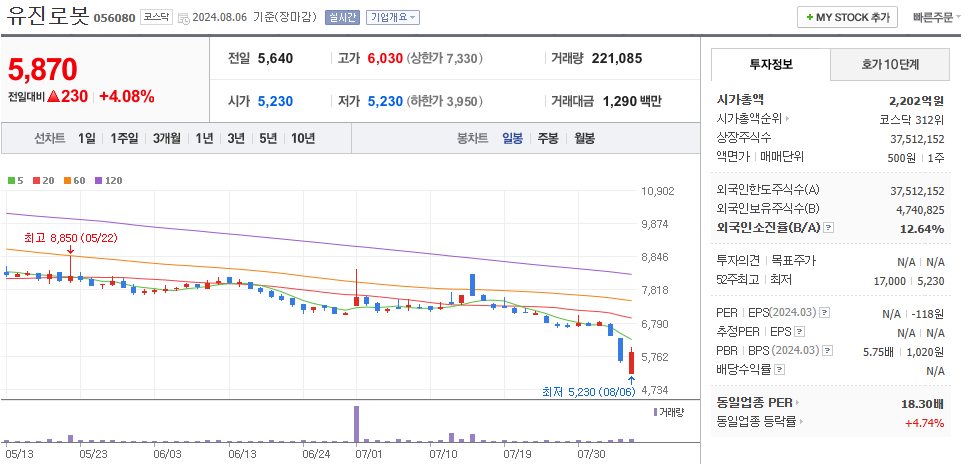This screenshot has height=464, width=967.
Task: Show the 5년 line chart
Action: click(x=268, y=138)
